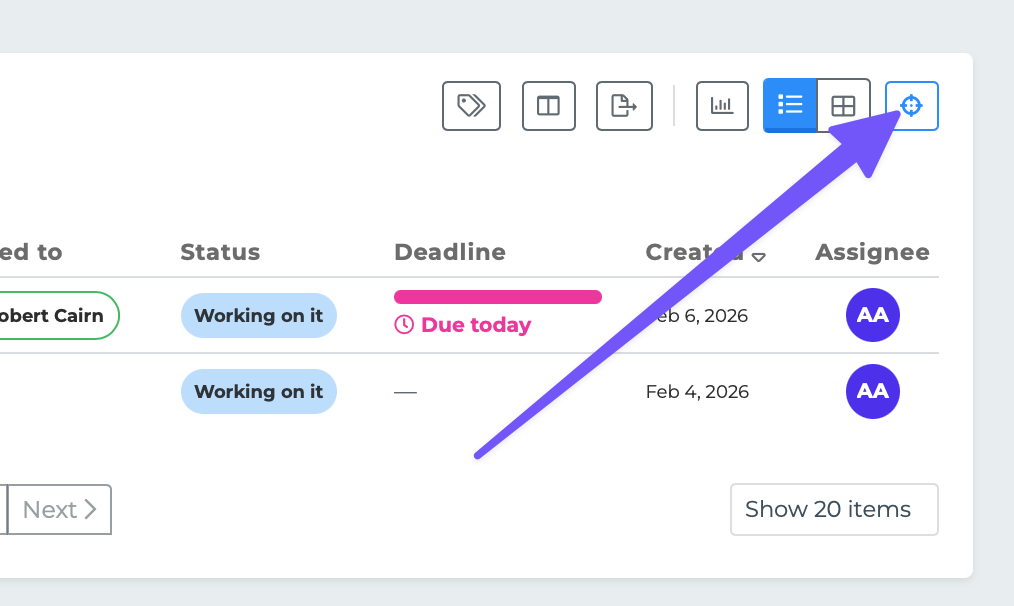Switch to grid board view
1014x606 pixels.
(844, 106)
